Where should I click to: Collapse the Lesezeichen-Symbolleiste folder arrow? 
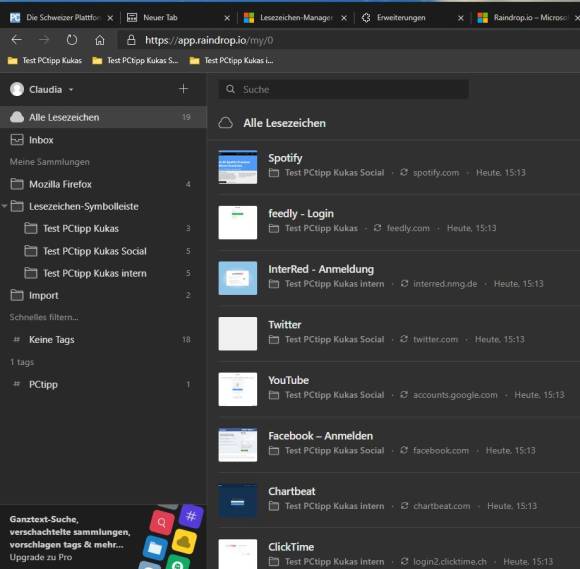pos(4,206)
